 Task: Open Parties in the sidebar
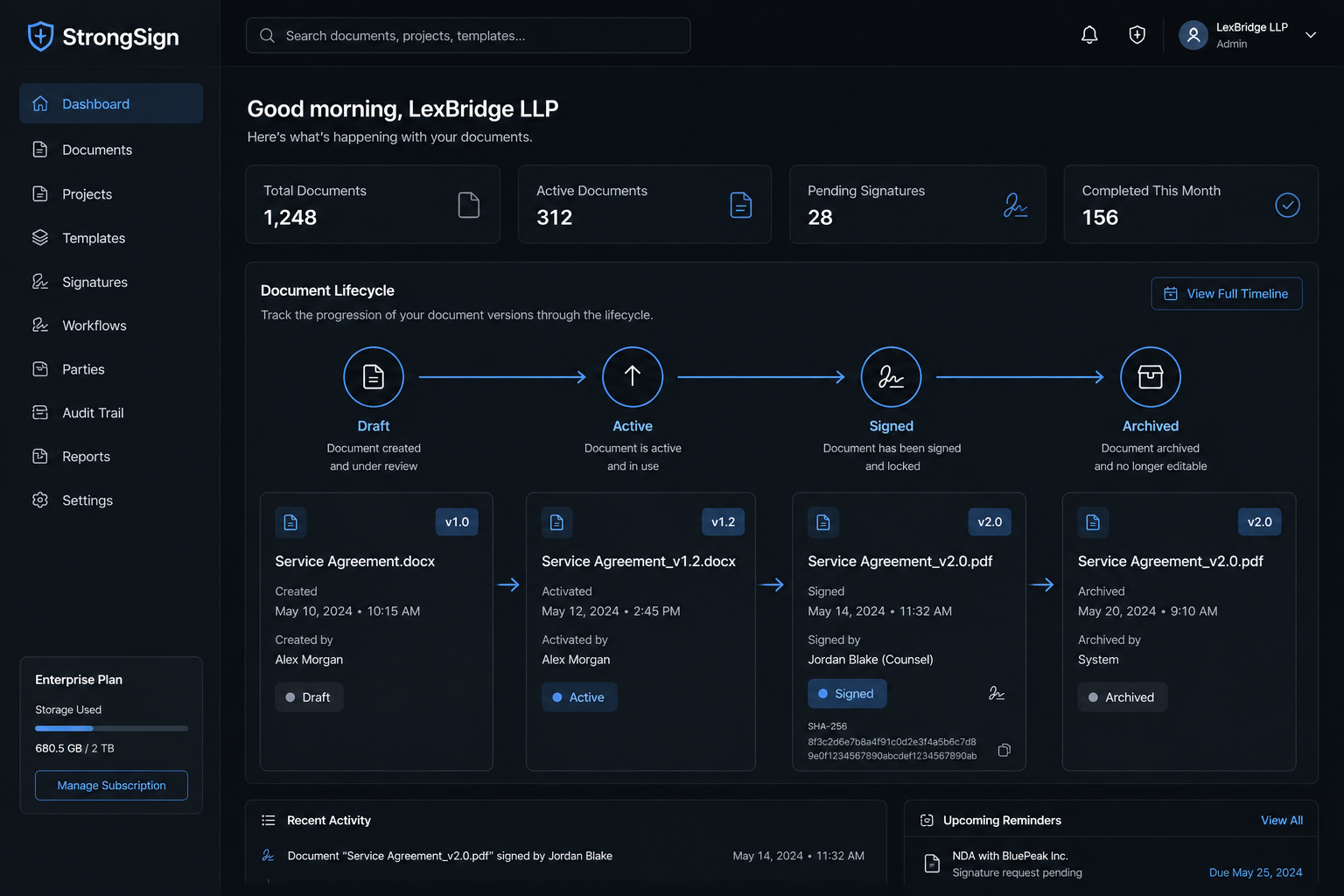(x=111, y=368)
